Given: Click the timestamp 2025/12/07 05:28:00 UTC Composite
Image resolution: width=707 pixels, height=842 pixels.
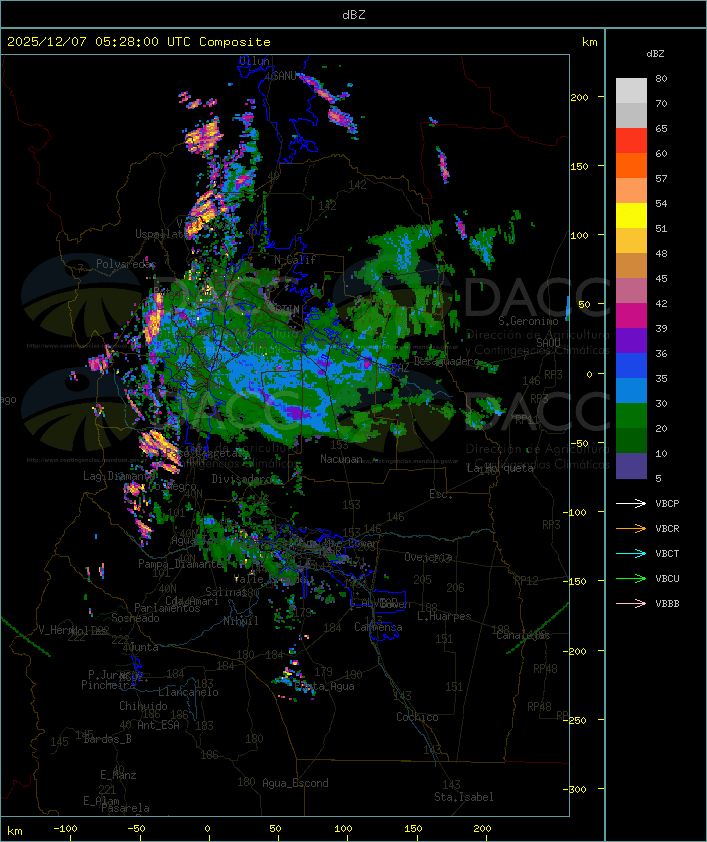Looking at the screenshot, I should (x=139, y=41).
